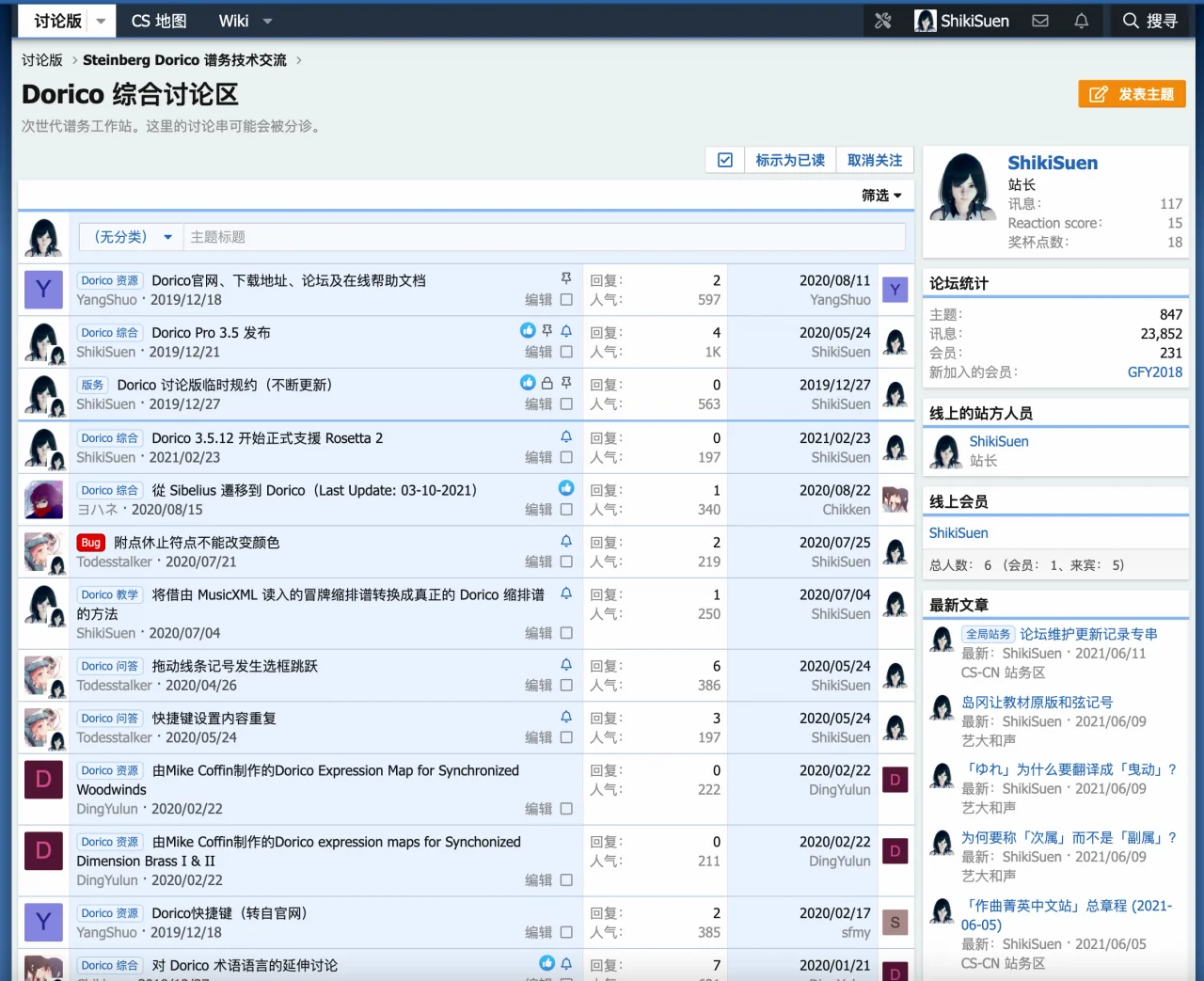The width and height of the screenshot is (1204, 981).
Task: Click the 标示为已读 button
Action: coord(790,160)
